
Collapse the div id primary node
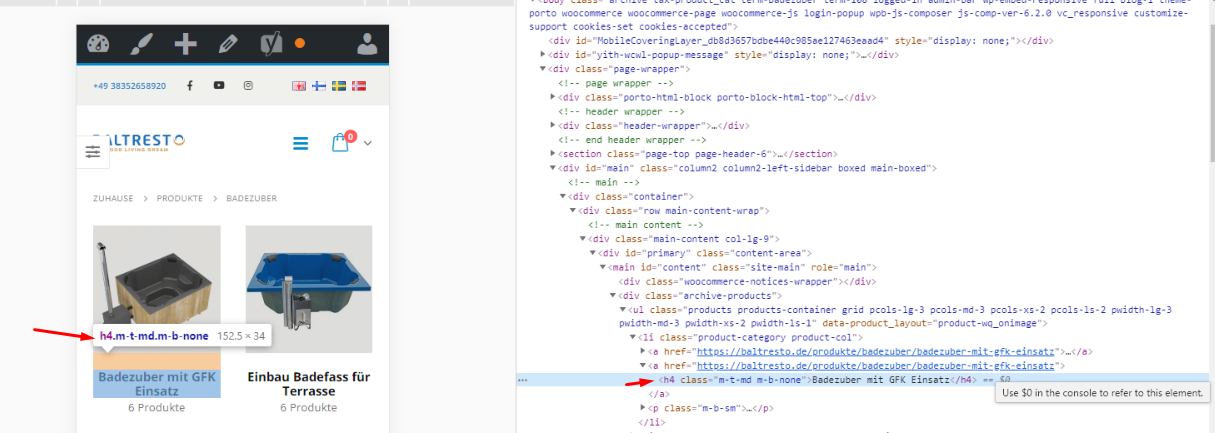[593, 253]
